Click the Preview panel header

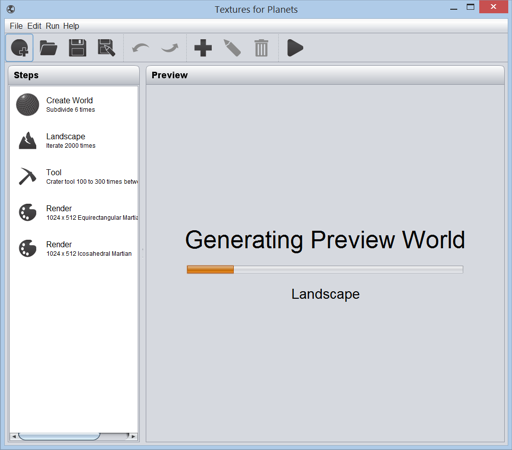325,75
